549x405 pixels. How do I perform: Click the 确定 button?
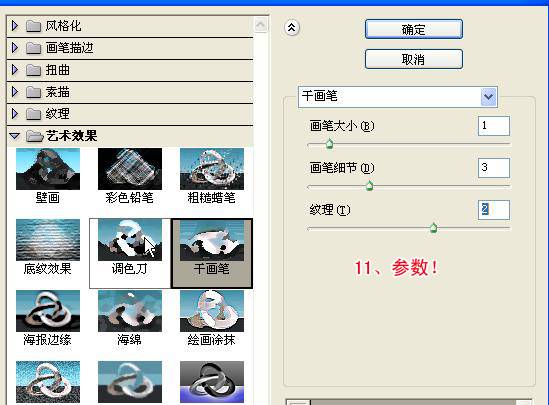pyautogui.click(x=414, y=29)
